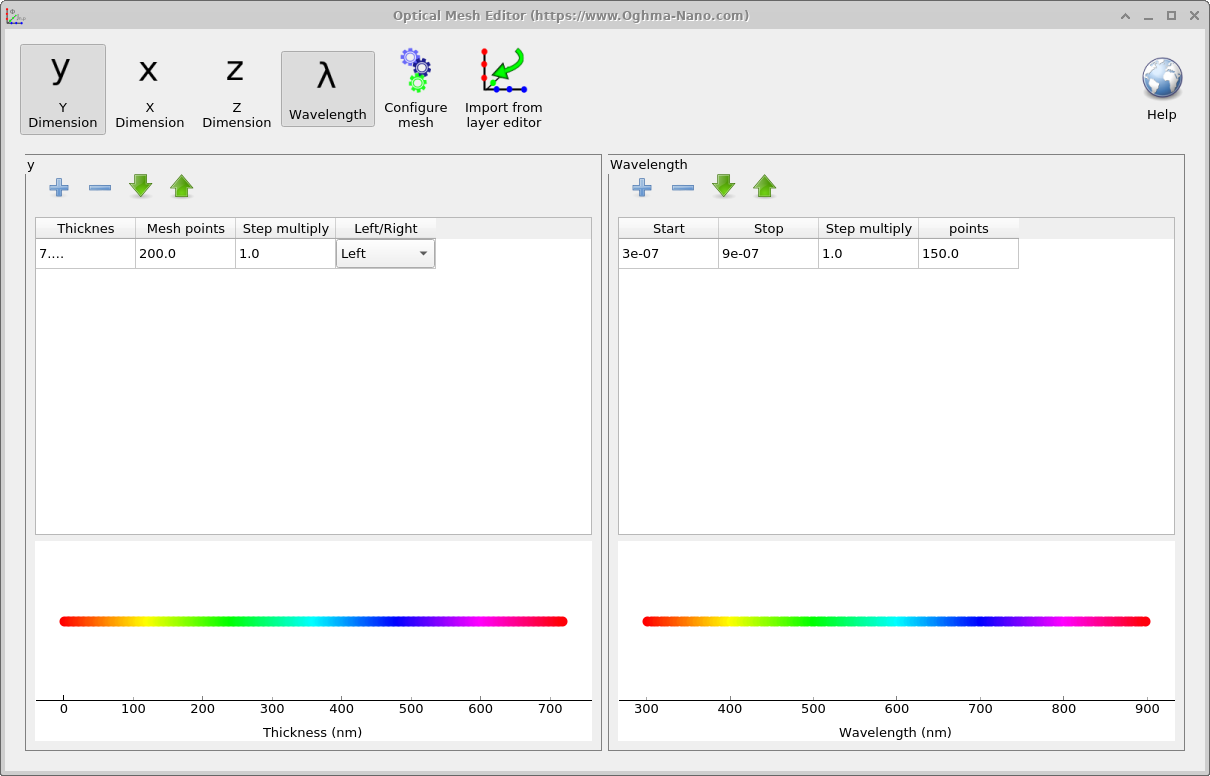Edit the Stop value 9e-07
Screen dimensions: 1210x776
pyautogui.click(x=767, y=253)
